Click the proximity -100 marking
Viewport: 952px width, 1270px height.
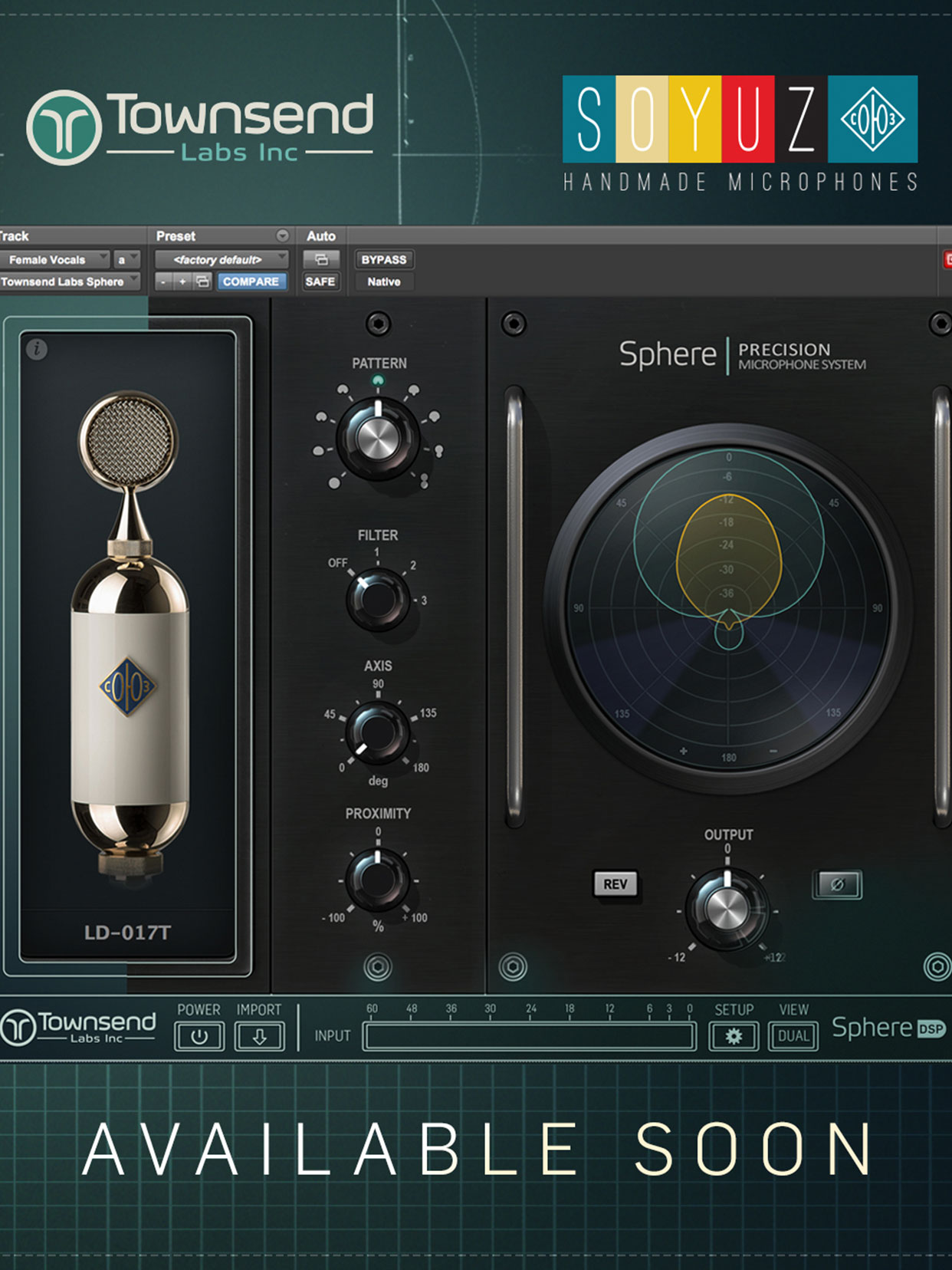tap(333, 918)
